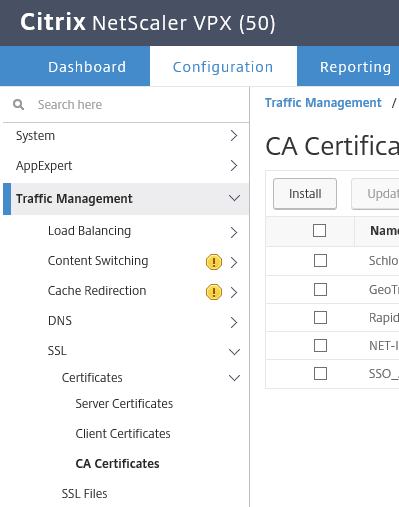Select the Load Balancing label
The width and height of the screenshot is (399, 507).
(x=89, y=231)
